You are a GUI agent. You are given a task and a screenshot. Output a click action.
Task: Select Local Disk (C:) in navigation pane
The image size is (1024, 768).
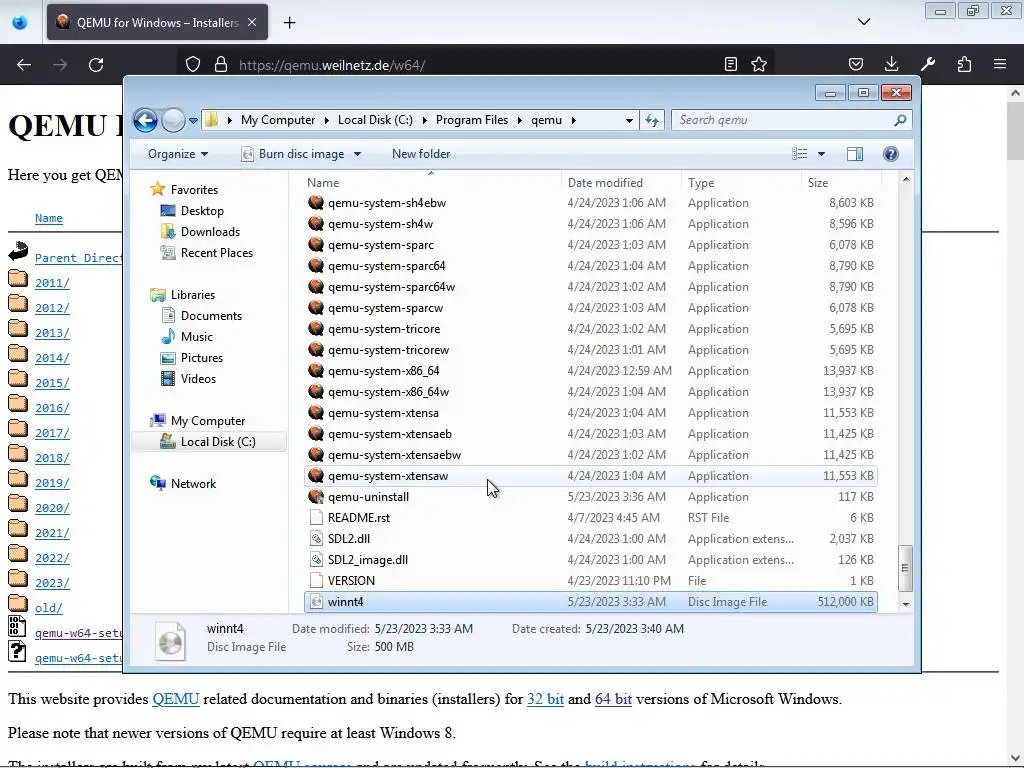(x=209, y=442)
